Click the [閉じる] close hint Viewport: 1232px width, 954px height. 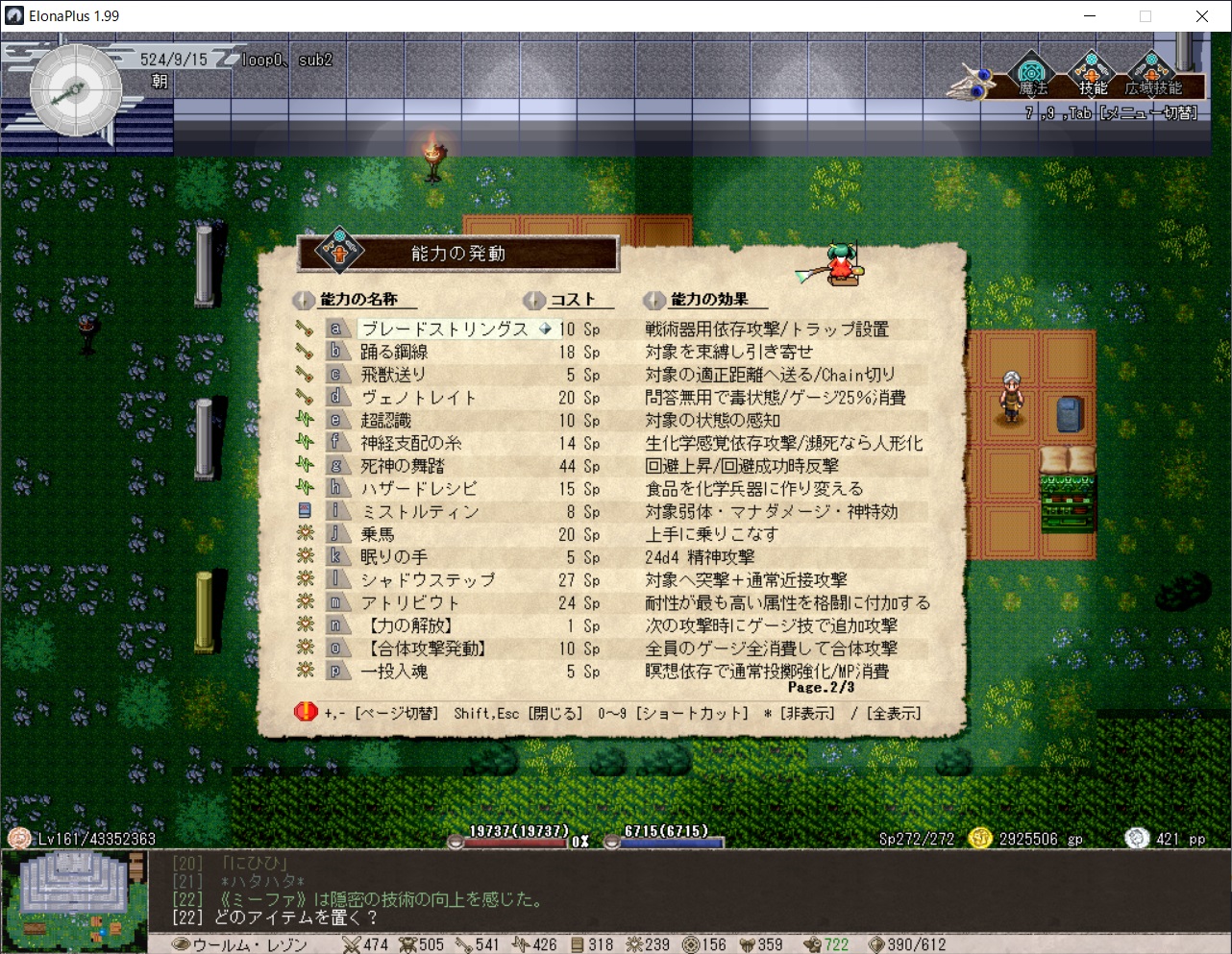(x=555, y=713)
